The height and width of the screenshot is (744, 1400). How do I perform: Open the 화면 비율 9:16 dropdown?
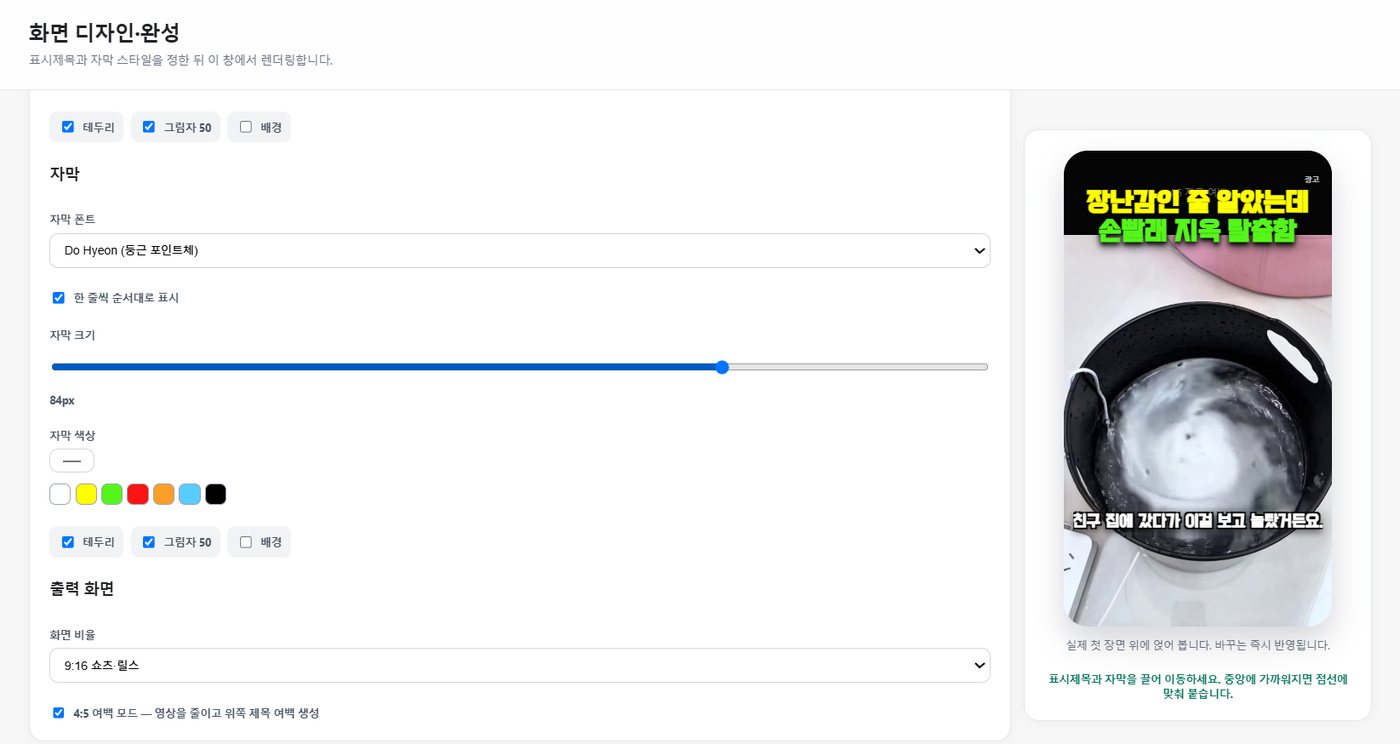tap(520, 665)
